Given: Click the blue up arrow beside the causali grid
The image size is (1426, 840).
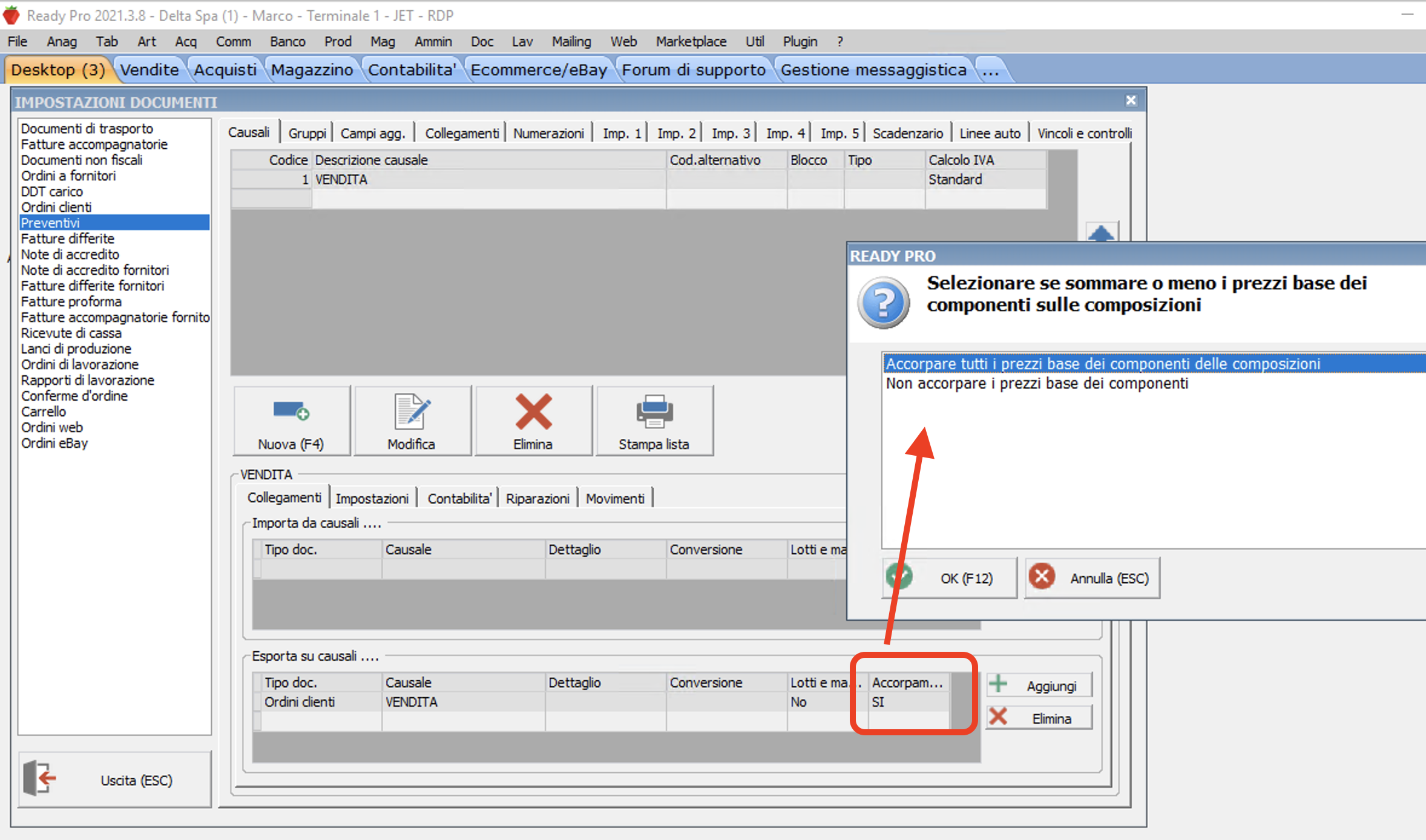Looking at the screenshot, I should coord(1102,232).
